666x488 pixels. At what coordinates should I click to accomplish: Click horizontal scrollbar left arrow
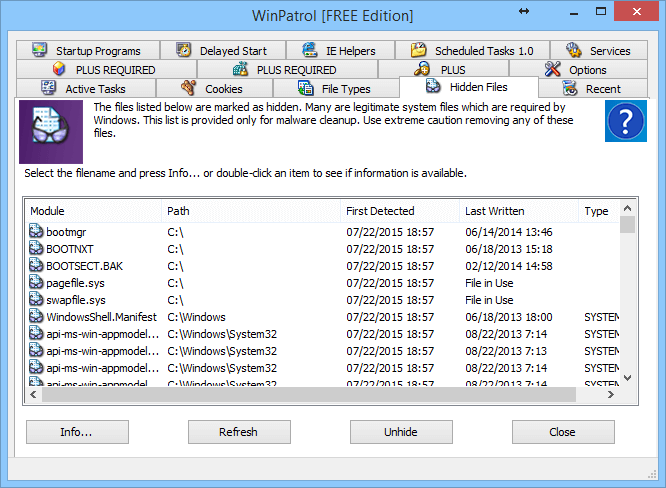coord(33,395)
